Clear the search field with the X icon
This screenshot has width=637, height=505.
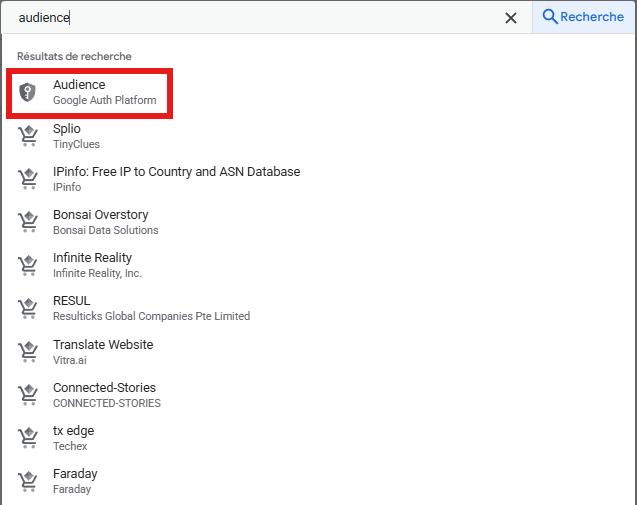tap(511, 17)
